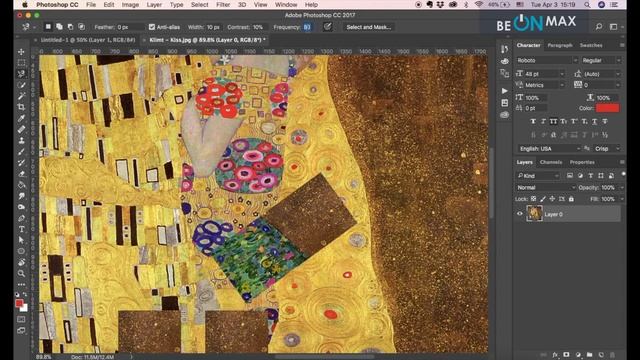The height and width of the screenshot is (360, 640).
Task: Switch to the Untitled-1 document tab
Action: point(88,40)
